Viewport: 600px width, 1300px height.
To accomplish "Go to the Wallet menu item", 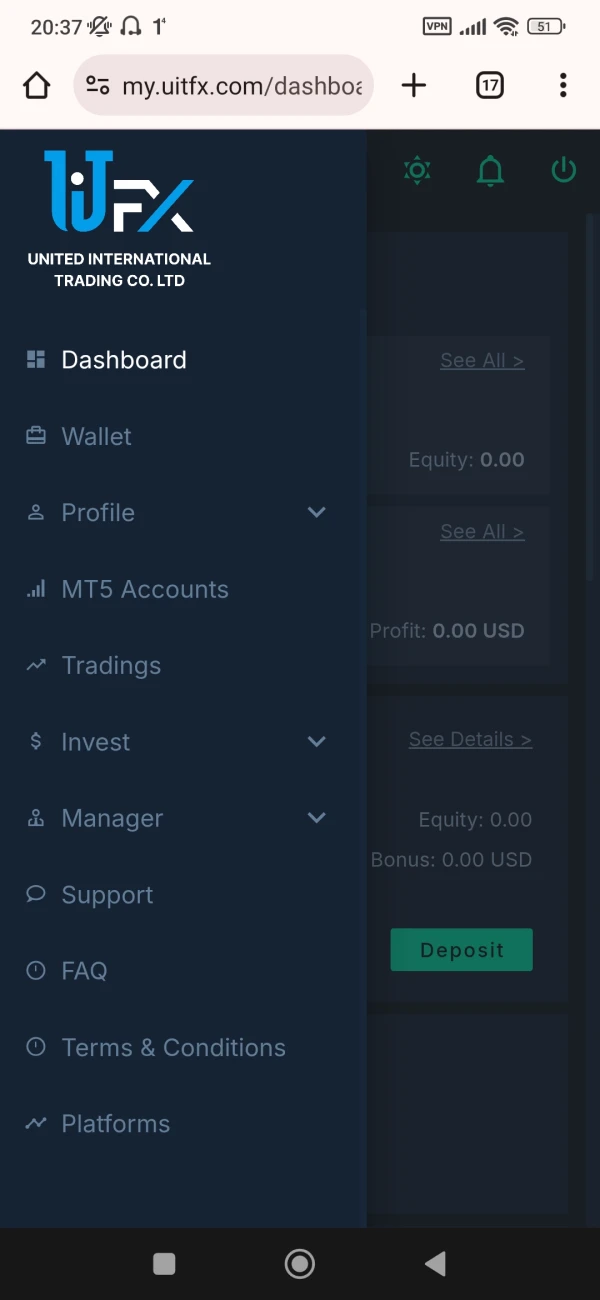I will click(96, 436).
